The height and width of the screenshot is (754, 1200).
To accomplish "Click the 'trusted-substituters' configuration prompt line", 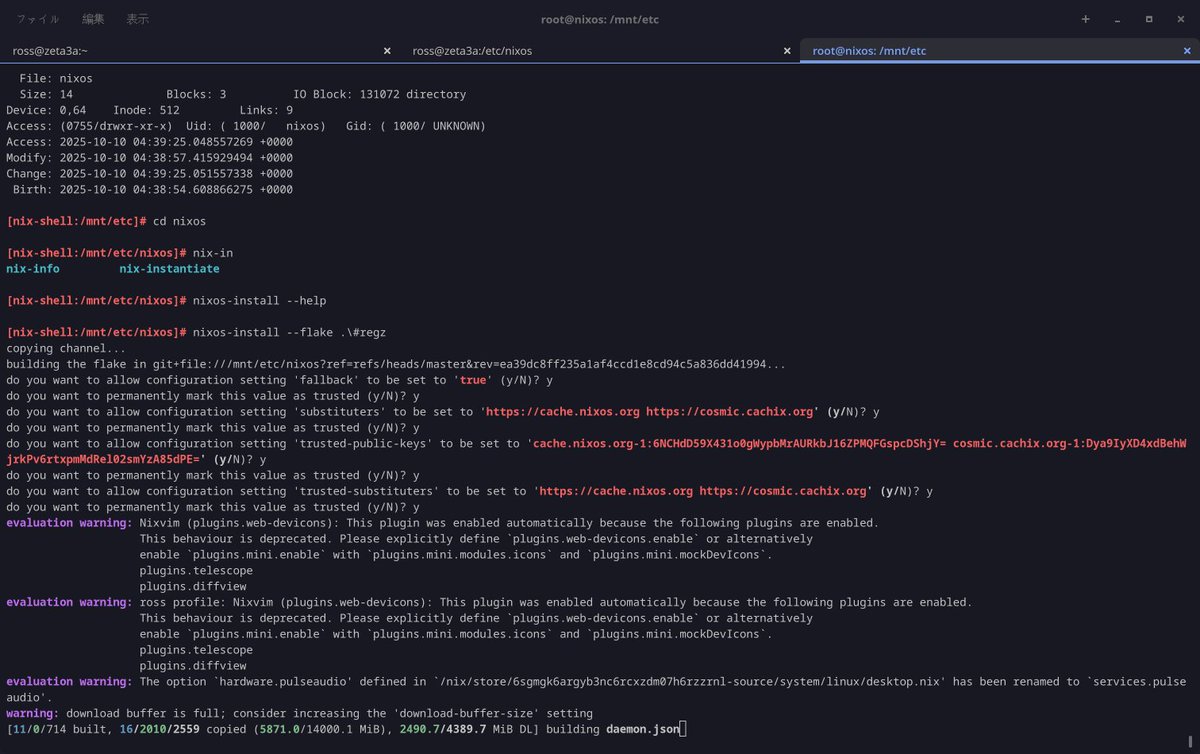I will pos(470,492).
